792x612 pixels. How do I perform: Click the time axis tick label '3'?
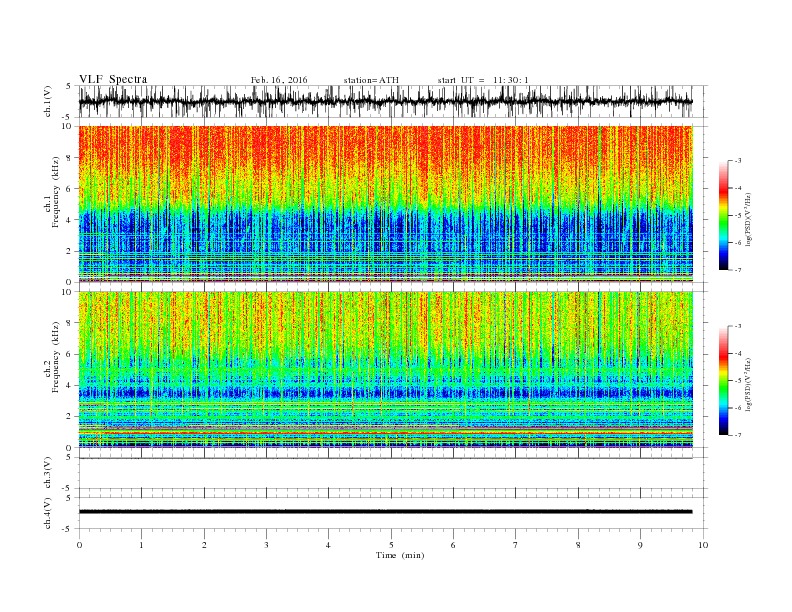click(x=266, y=545)
